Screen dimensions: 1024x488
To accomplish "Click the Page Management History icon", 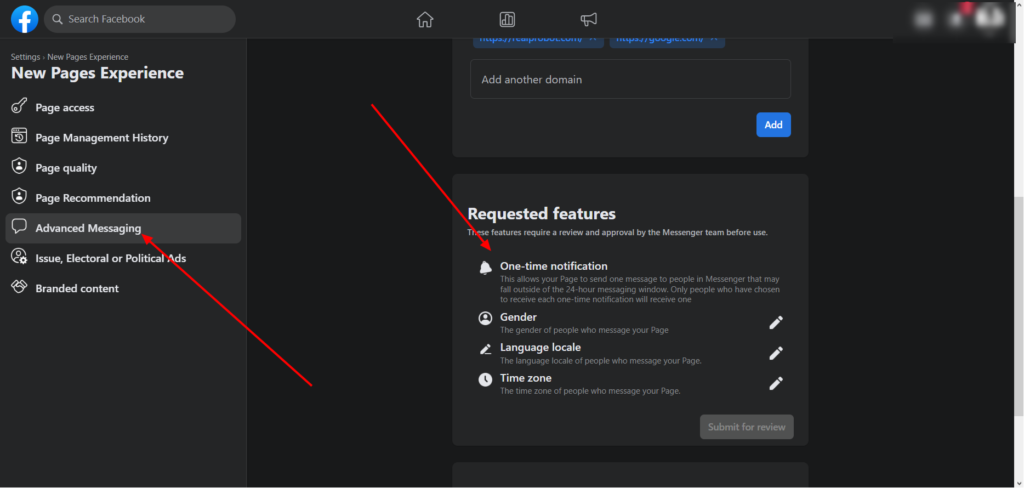I will [19, 137].
